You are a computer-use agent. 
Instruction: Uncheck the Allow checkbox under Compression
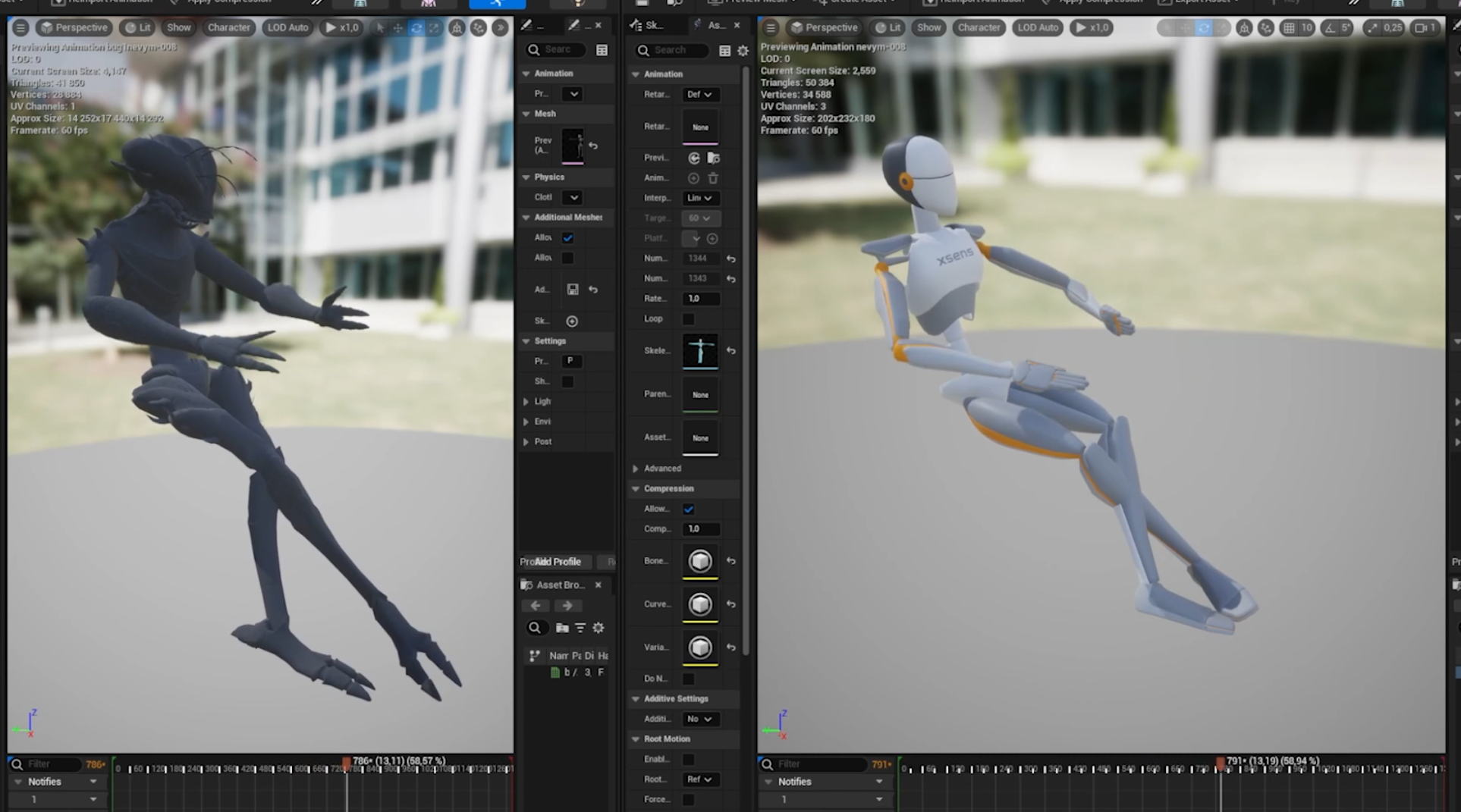pyautogui.click(x=688, y=509)
